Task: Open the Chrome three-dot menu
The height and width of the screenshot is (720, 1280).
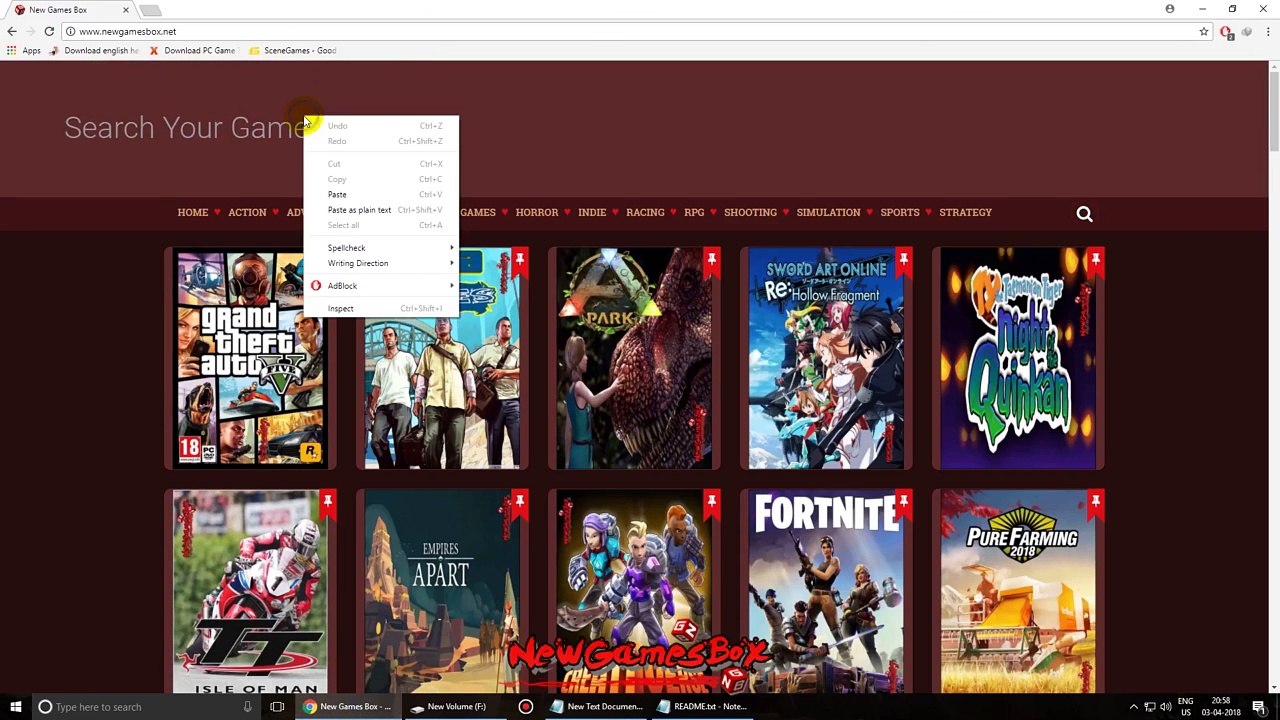Action: 1268,32
